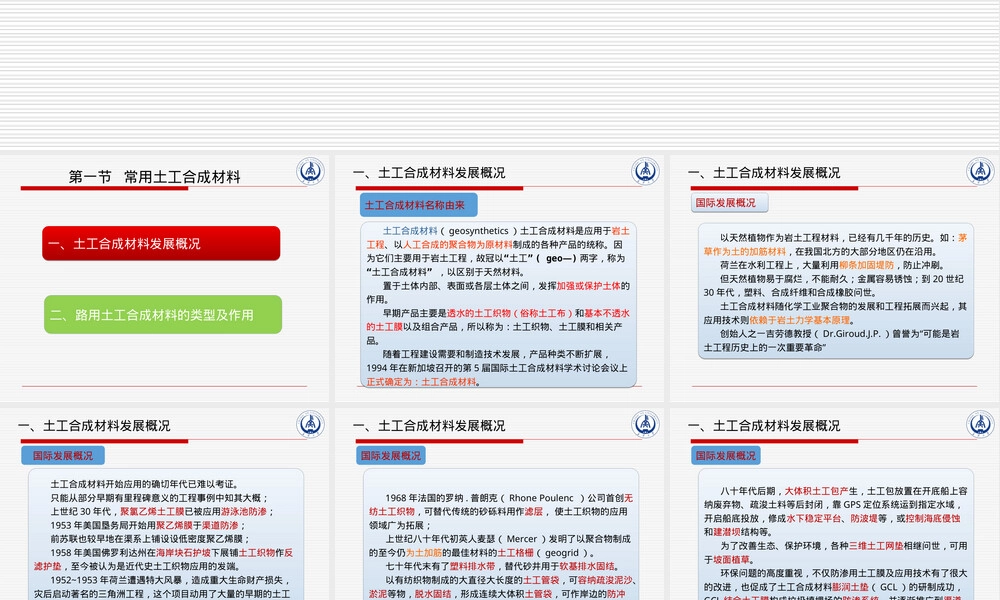1000x600 pixels.
Task: Click the logo on the slide mentioning Dr.Giroud.J.P.
Action: pyautogui.click(x=980, y=172)
